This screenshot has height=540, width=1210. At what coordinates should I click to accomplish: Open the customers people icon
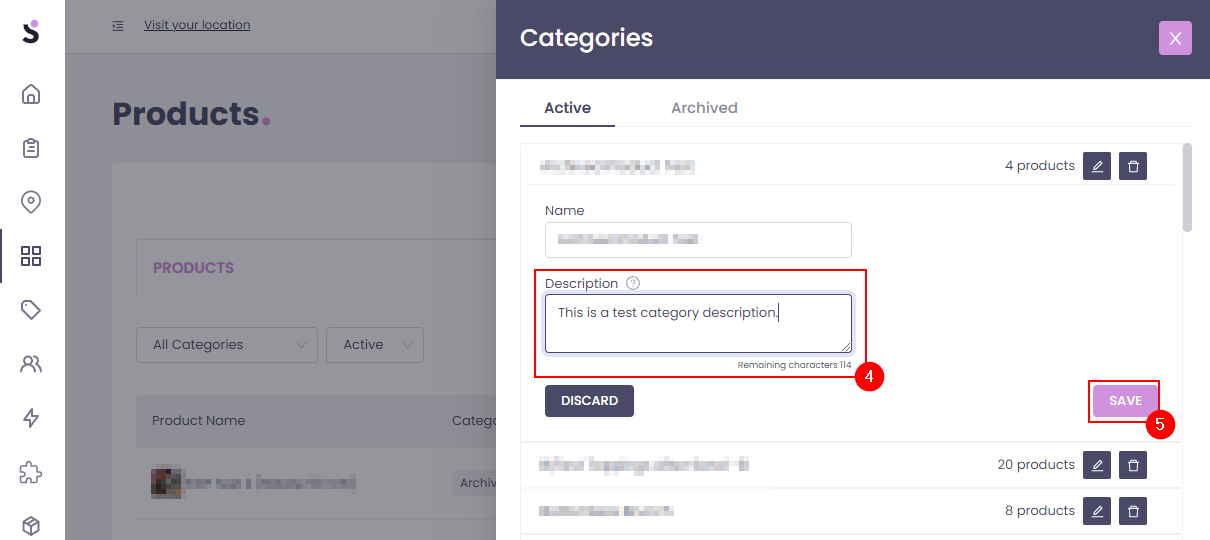click(x=31, y=364)
